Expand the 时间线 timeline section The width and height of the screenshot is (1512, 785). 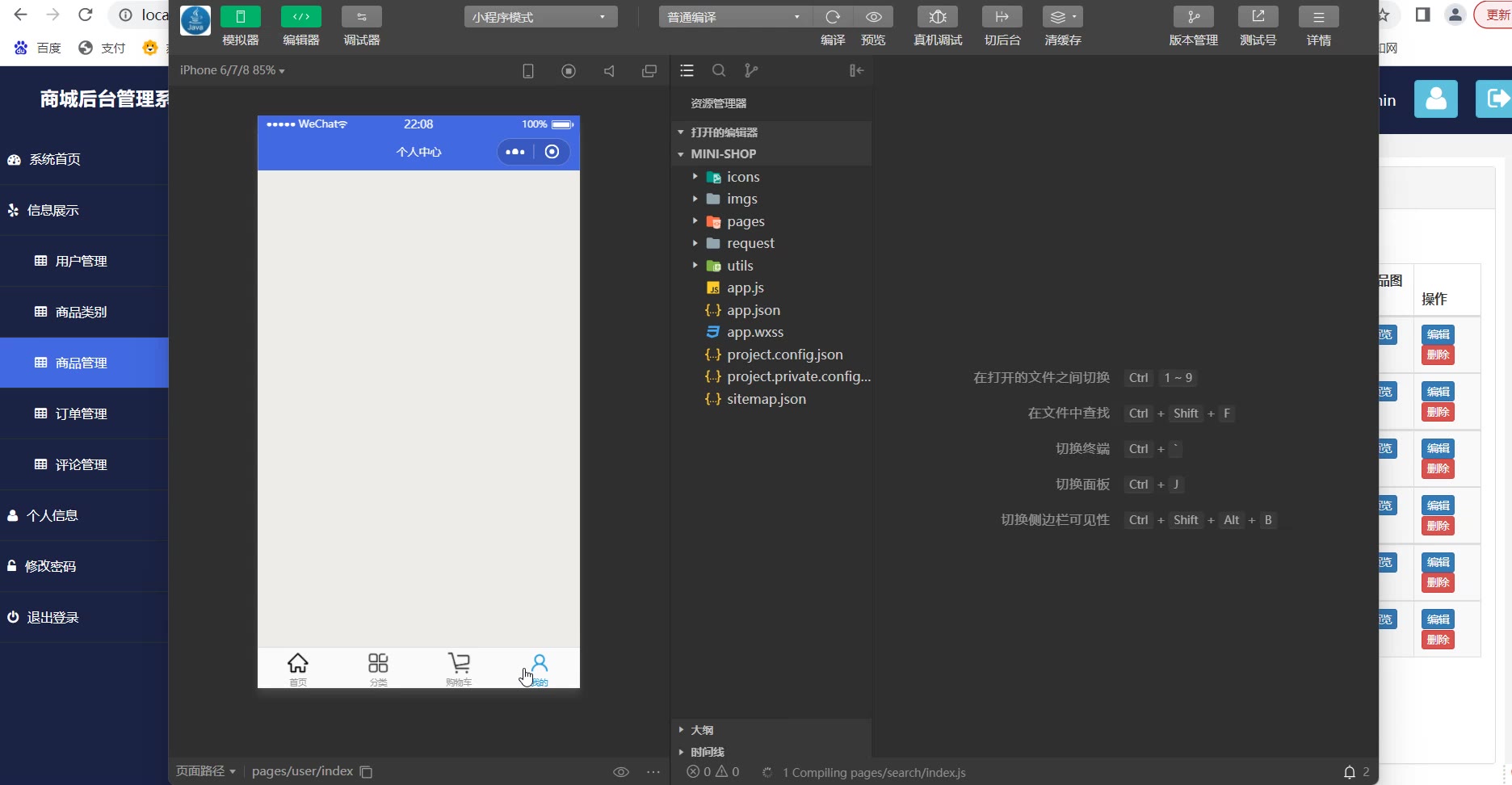[x=771, y=752]
